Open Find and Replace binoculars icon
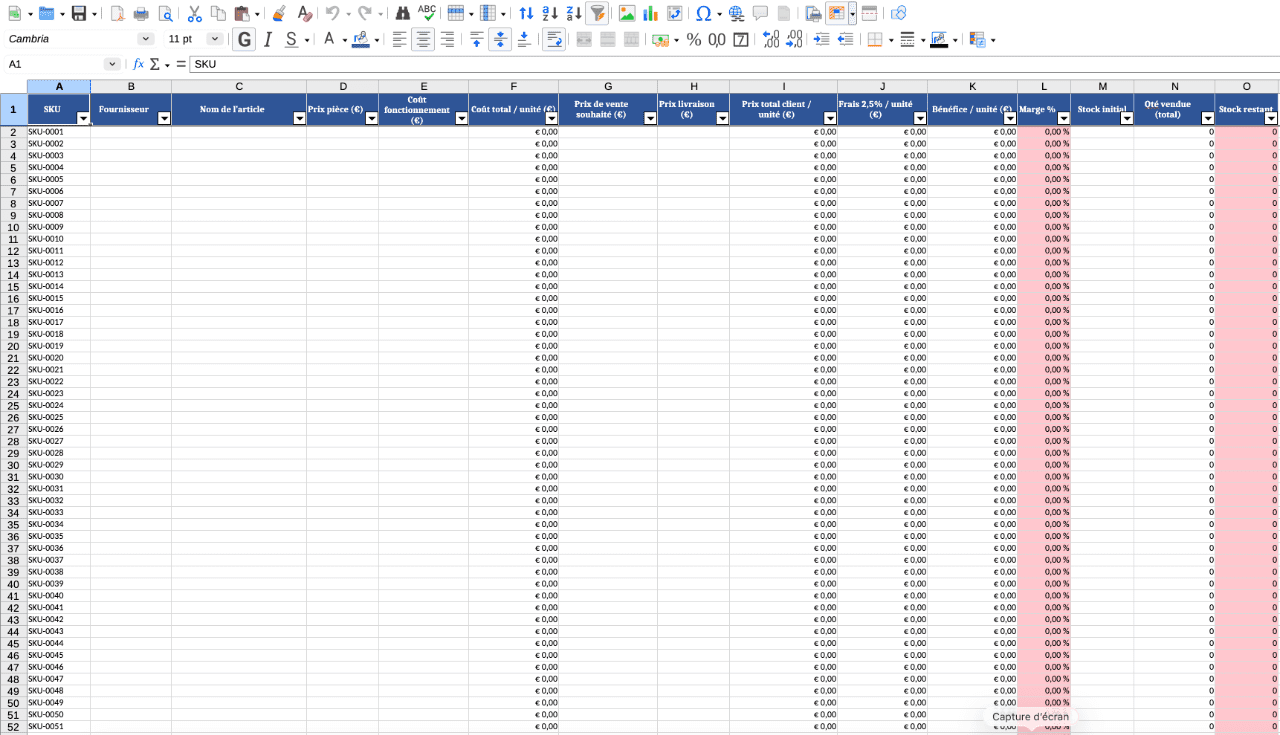Image resolution: width=1280 pixels, height=735 pixels. pyautogui.click(x=403, y=13)
